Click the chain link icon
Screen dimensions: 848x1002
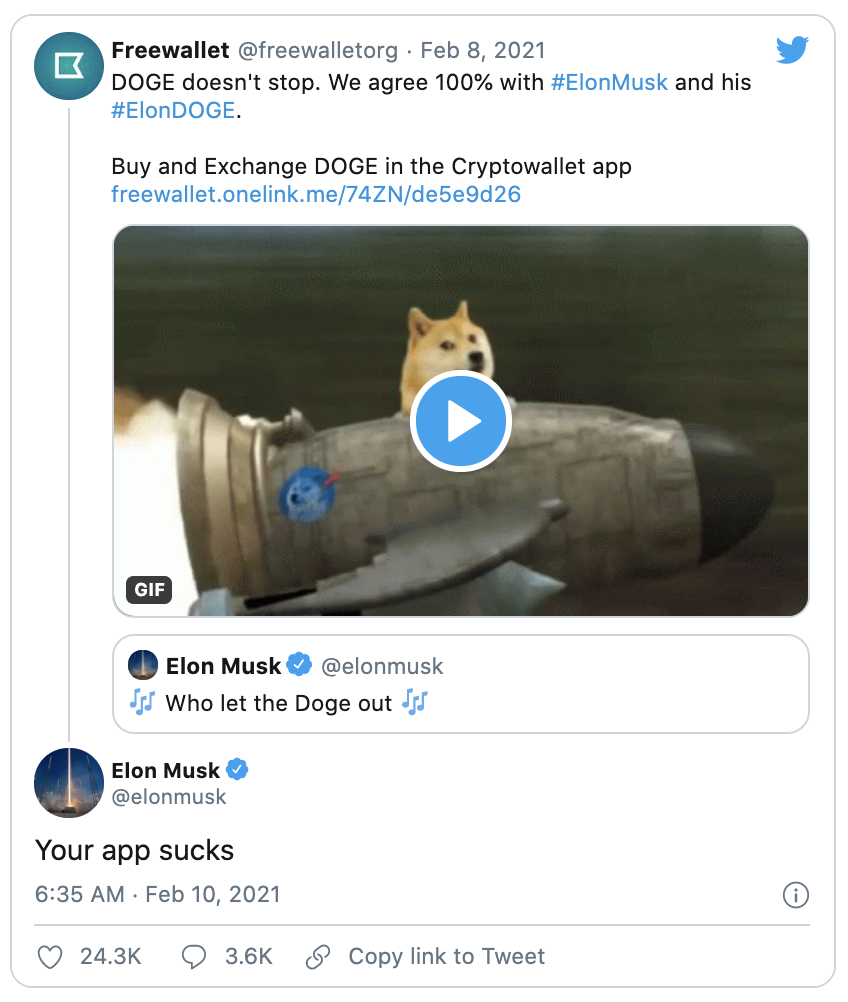coord(319,957)
